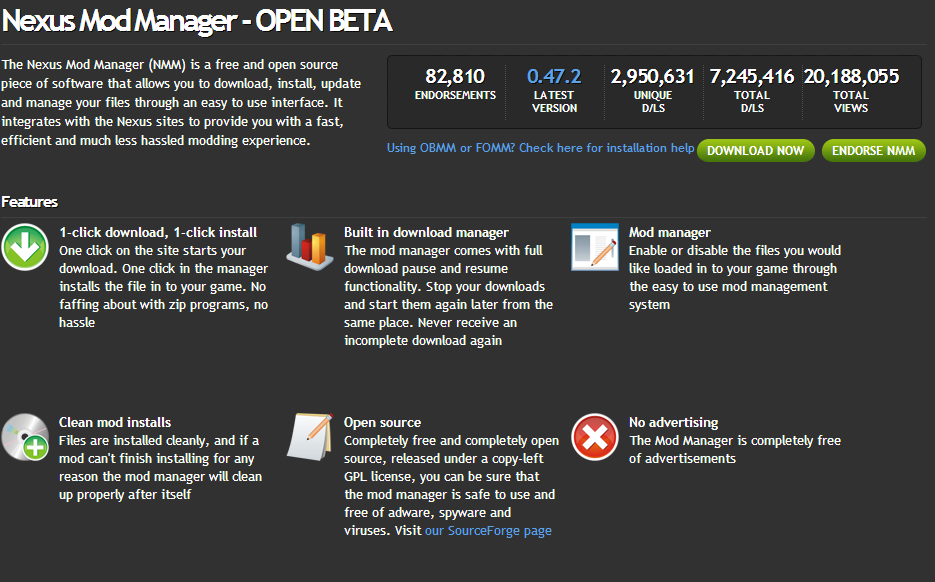Click the TOTAL D/LS label
Screen dimensions: 935x582
click(x=752, y=101)
